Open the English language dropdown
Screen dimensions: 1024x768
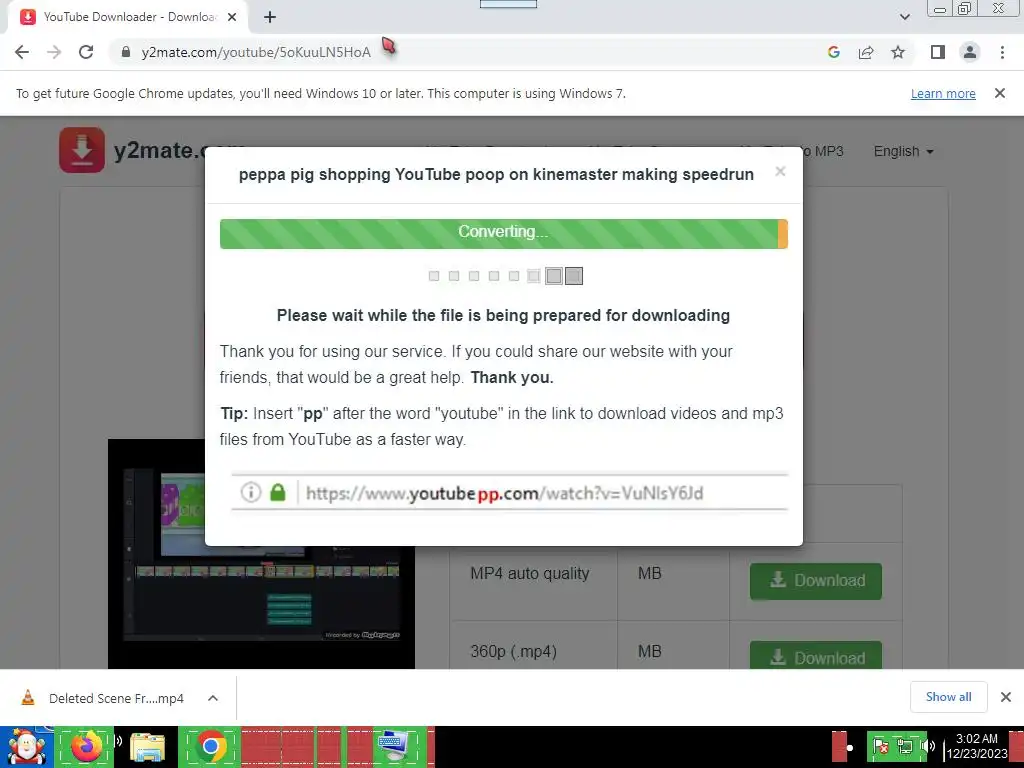903,152
